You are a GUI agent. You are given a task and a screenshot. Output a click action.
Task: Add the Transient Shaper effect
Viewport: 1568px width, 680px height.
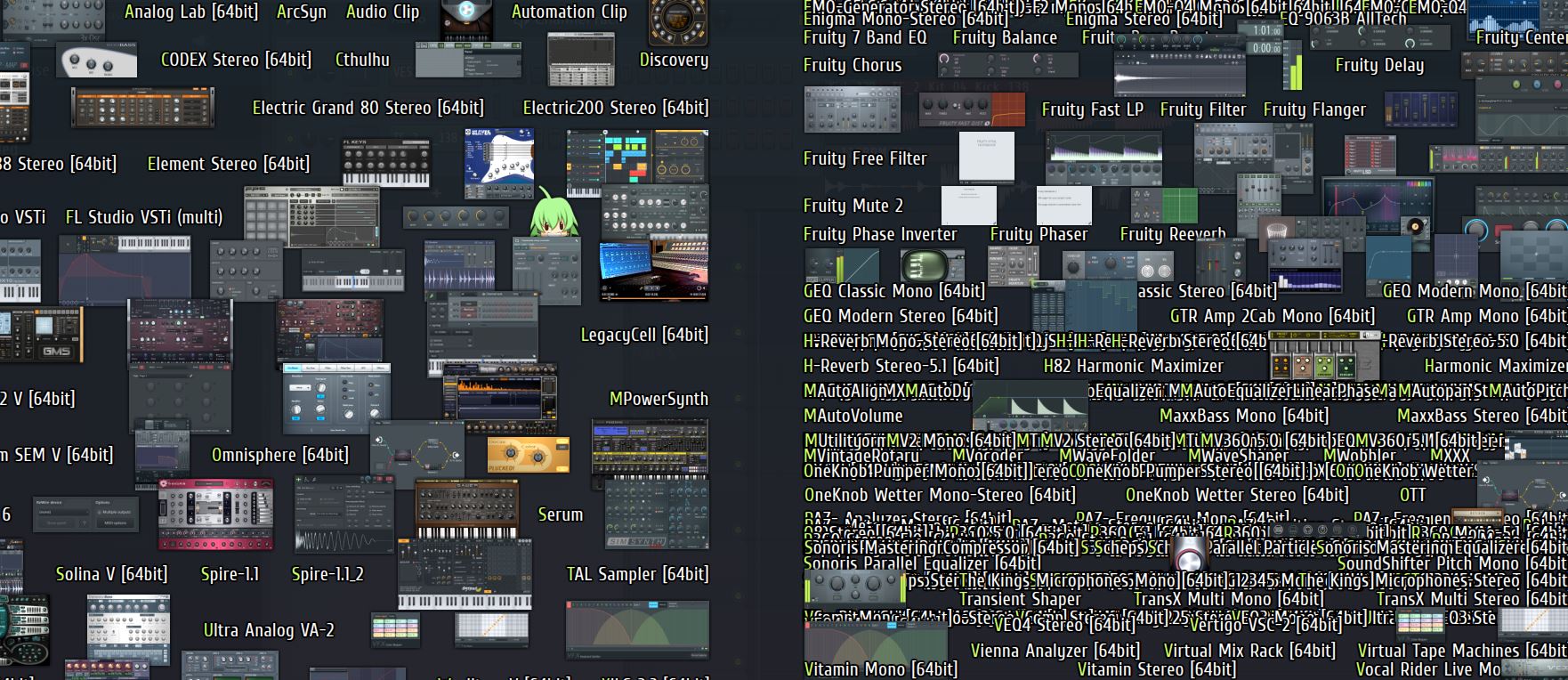(1020, 600)
